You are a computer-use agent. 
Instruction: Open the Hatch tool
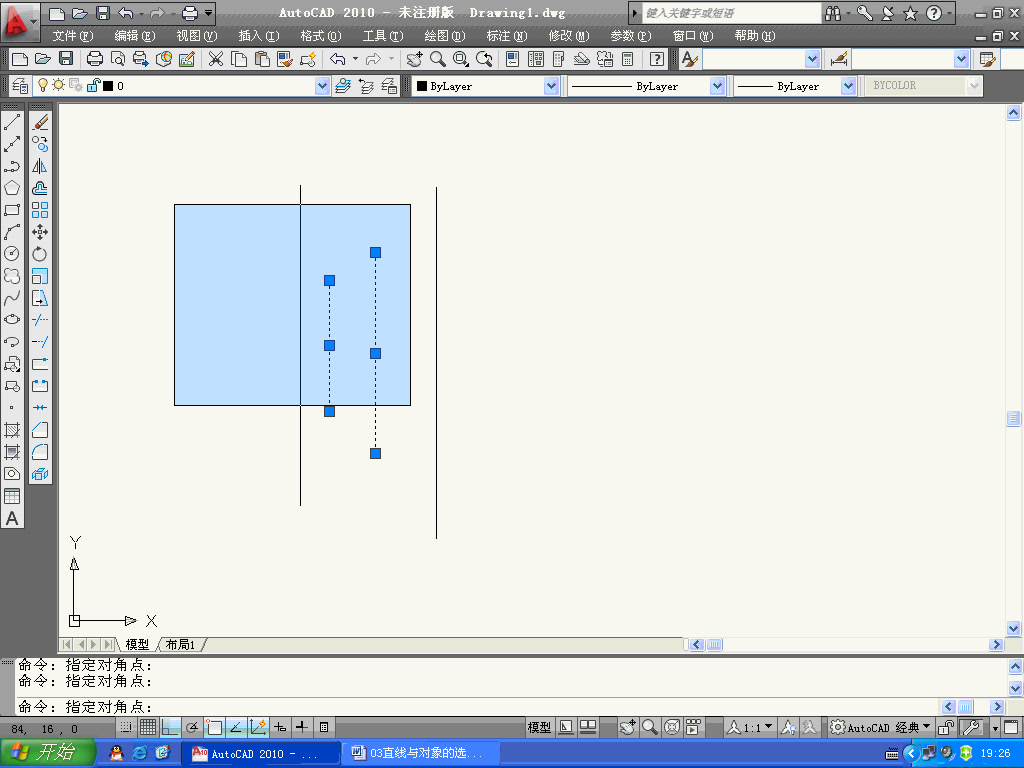click(x=12, y=428)
